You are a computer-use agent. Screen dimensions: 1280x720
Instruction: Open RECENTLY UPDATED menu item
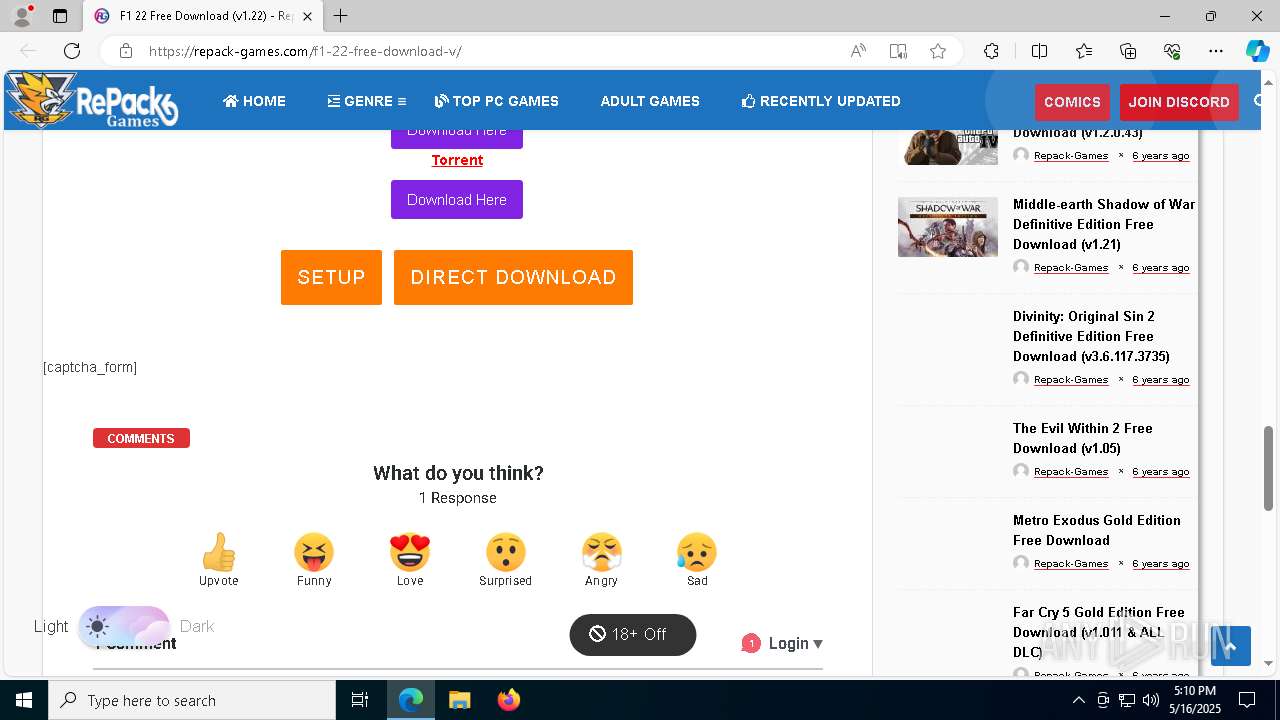(820, 101)
